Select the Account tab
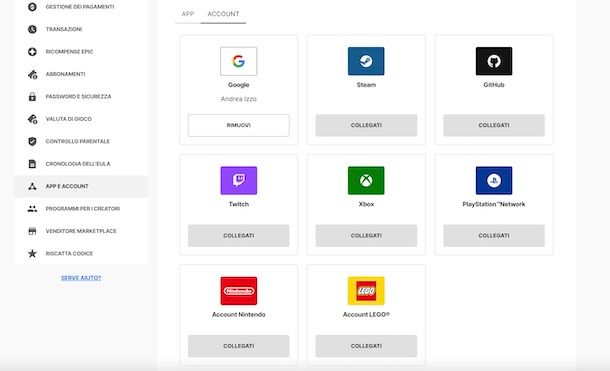610x371 pixels. (223, 14)
